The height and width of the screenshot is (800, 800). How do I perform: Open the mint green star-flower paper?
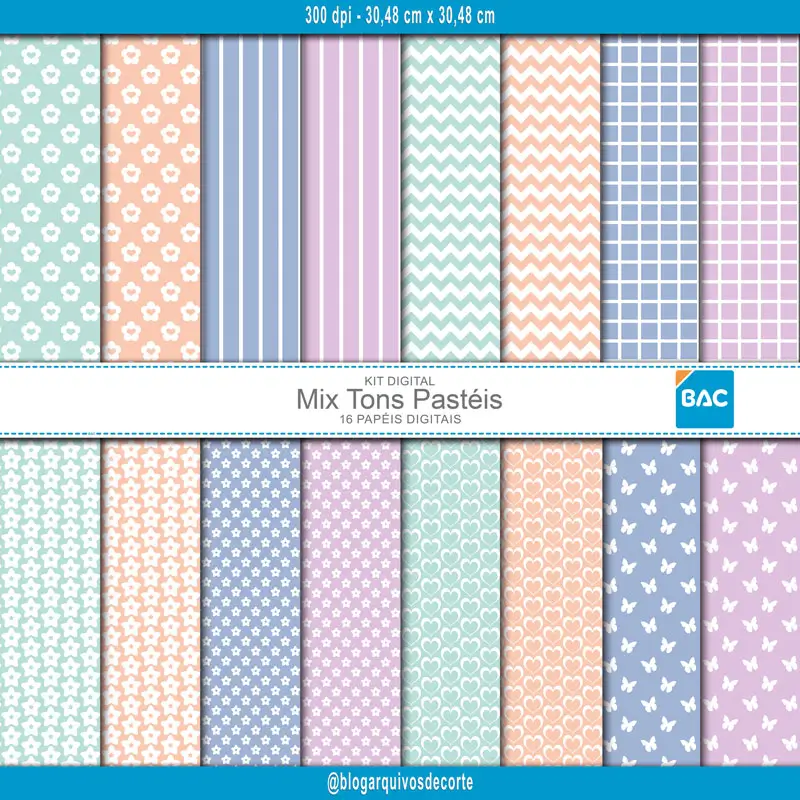tap(50, 603)
